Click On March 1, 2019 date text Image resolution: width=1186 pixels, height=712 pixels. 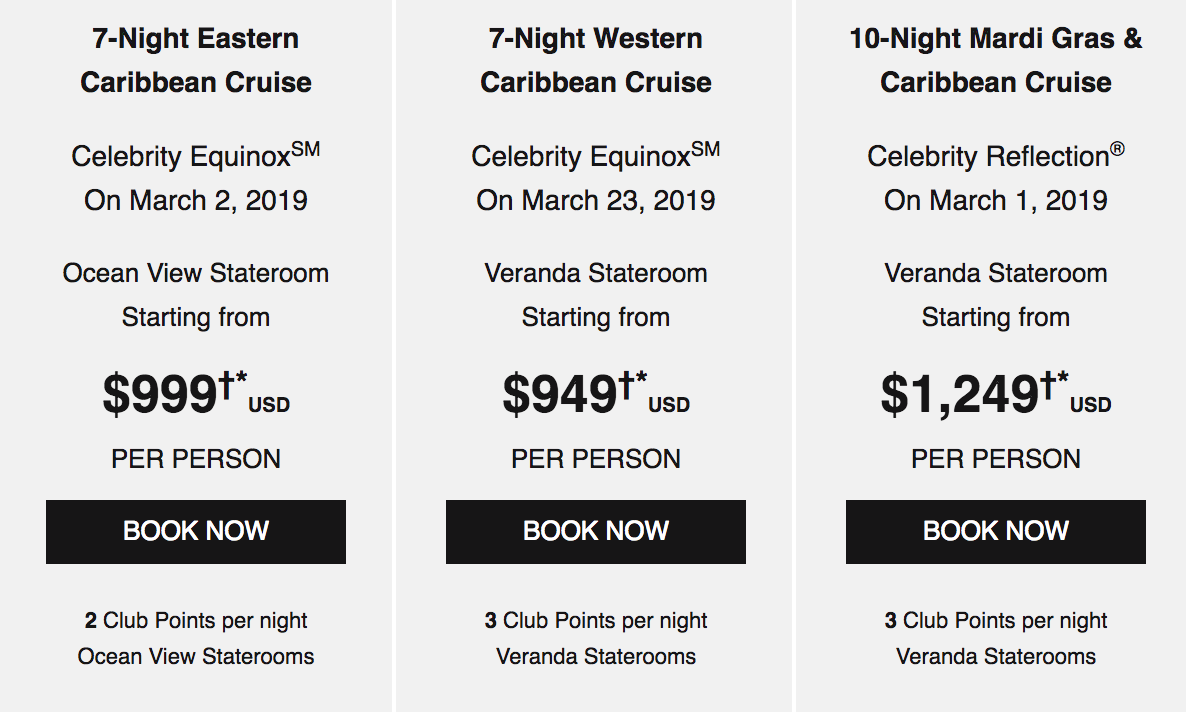tap(995, 201)
